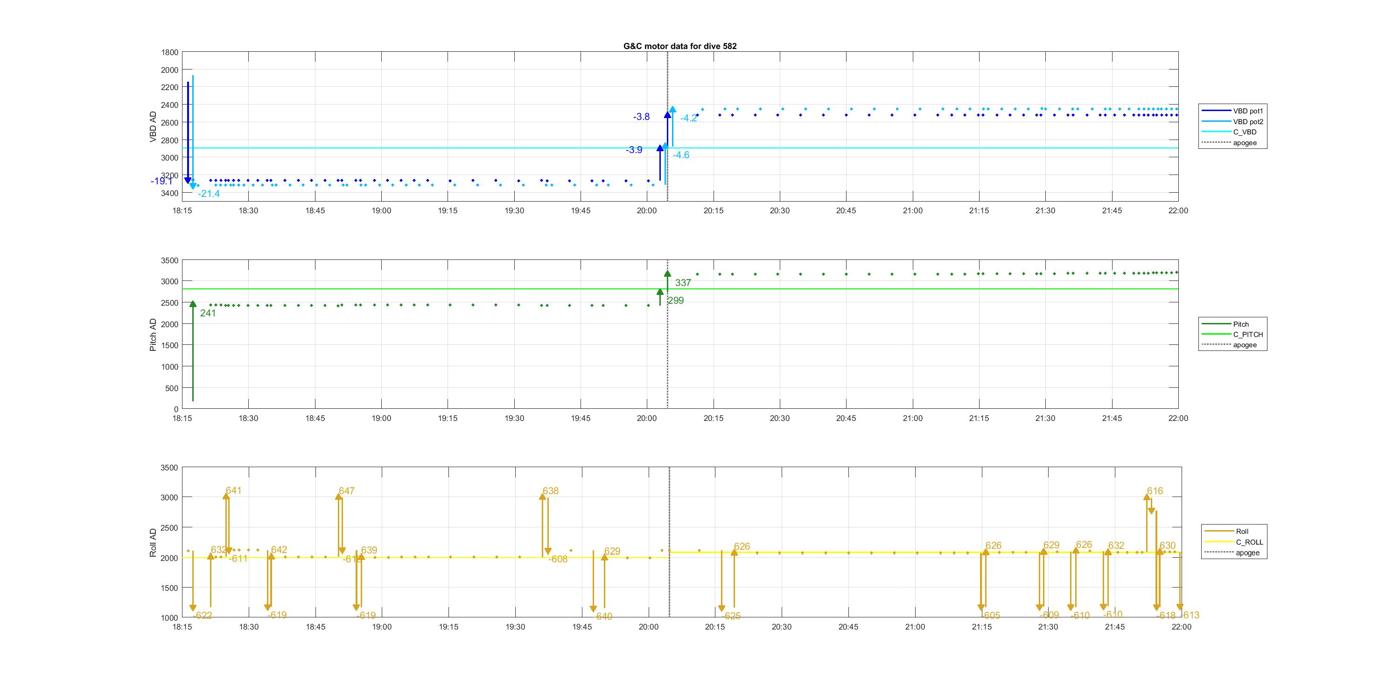Click the '21:15' time tick under the Roll plot
The height and width of the screenshot is (693, 1400).
tap(981, 627)
